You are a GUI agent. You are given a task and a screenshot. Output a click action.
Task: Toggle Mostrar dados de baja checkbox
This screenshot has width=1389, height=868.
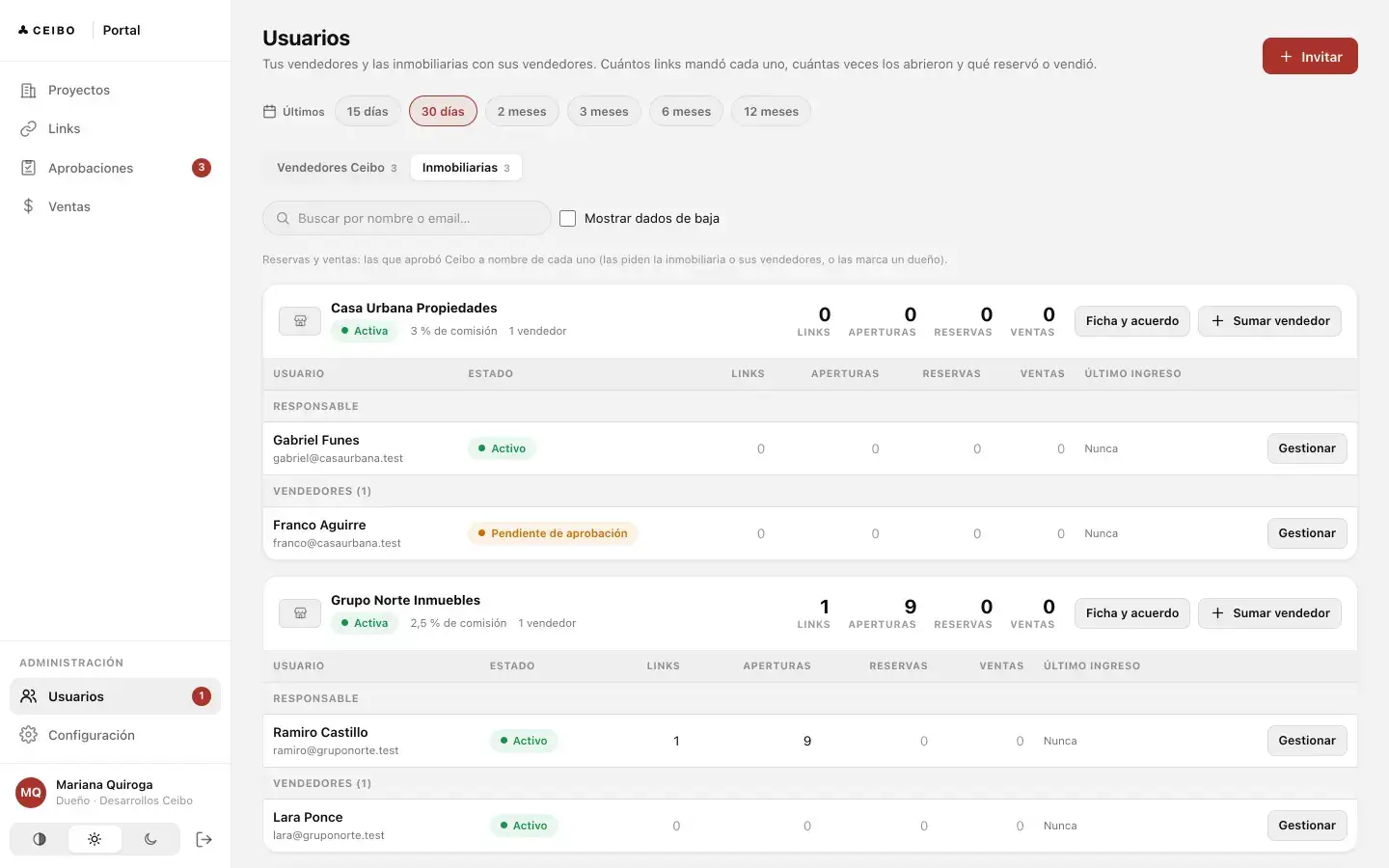(x=567, y=218)
